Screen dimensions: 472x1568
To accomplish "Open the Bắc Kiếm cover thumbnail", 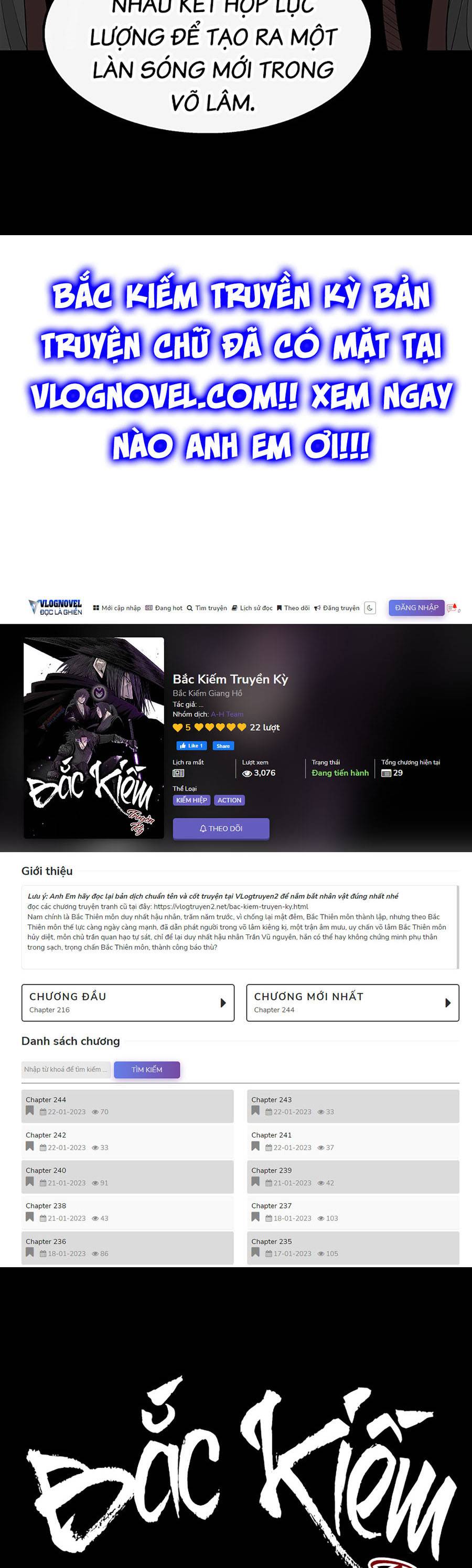I will (94, 738).
